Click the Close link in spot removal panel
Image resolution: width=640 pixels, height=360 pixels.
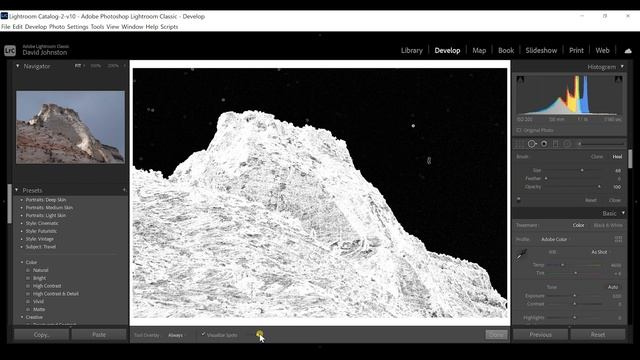[615, 200]
